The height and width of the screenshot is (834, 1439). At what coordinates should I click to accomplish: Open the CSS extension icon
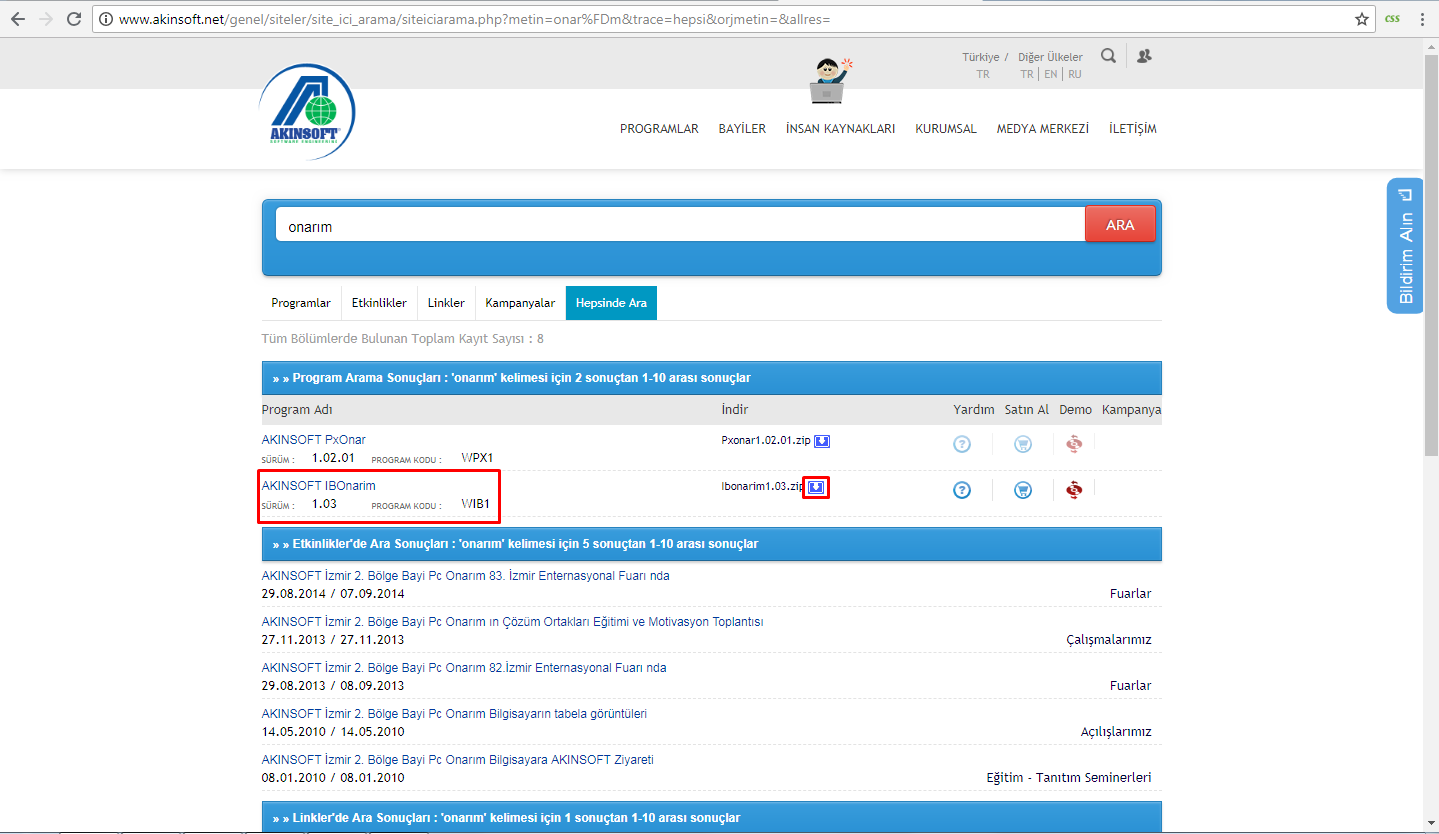pos(1392,19)
